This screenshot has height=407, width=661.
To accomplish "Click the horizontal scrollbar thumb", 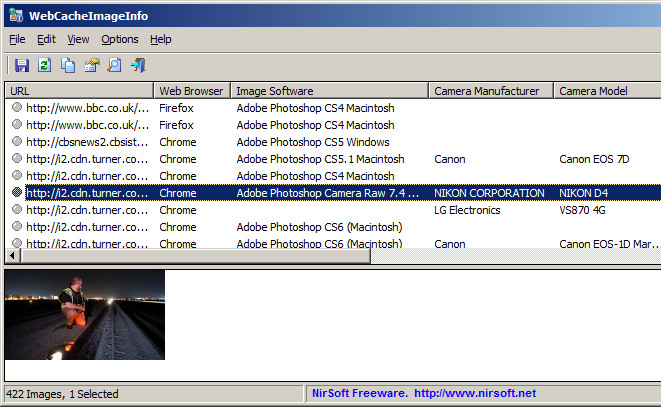I will click(195, 255).
